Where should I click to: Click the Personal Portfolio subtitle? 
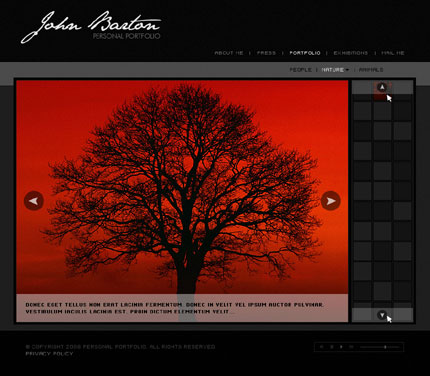point(127,36)
